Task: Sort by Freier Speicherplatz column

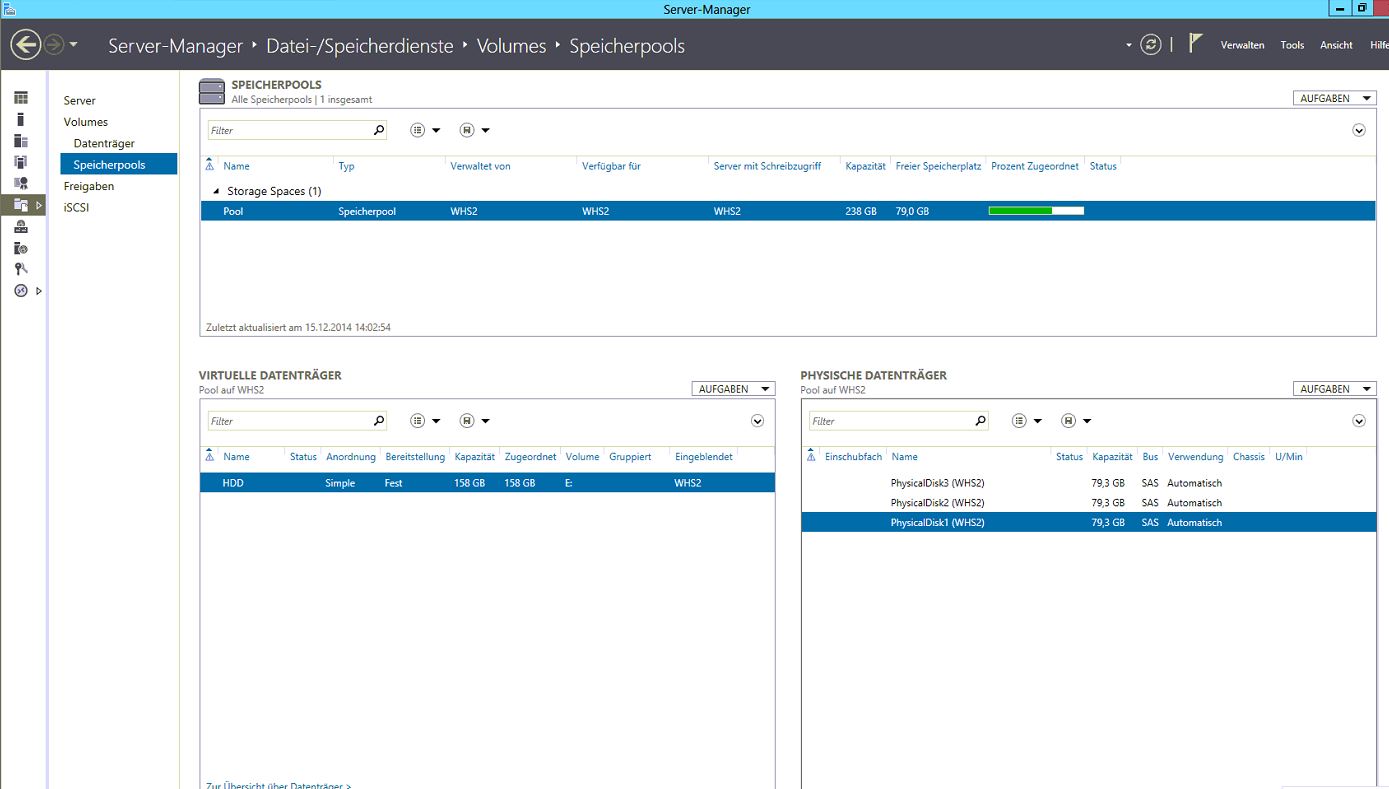Action: pos(938,166)
